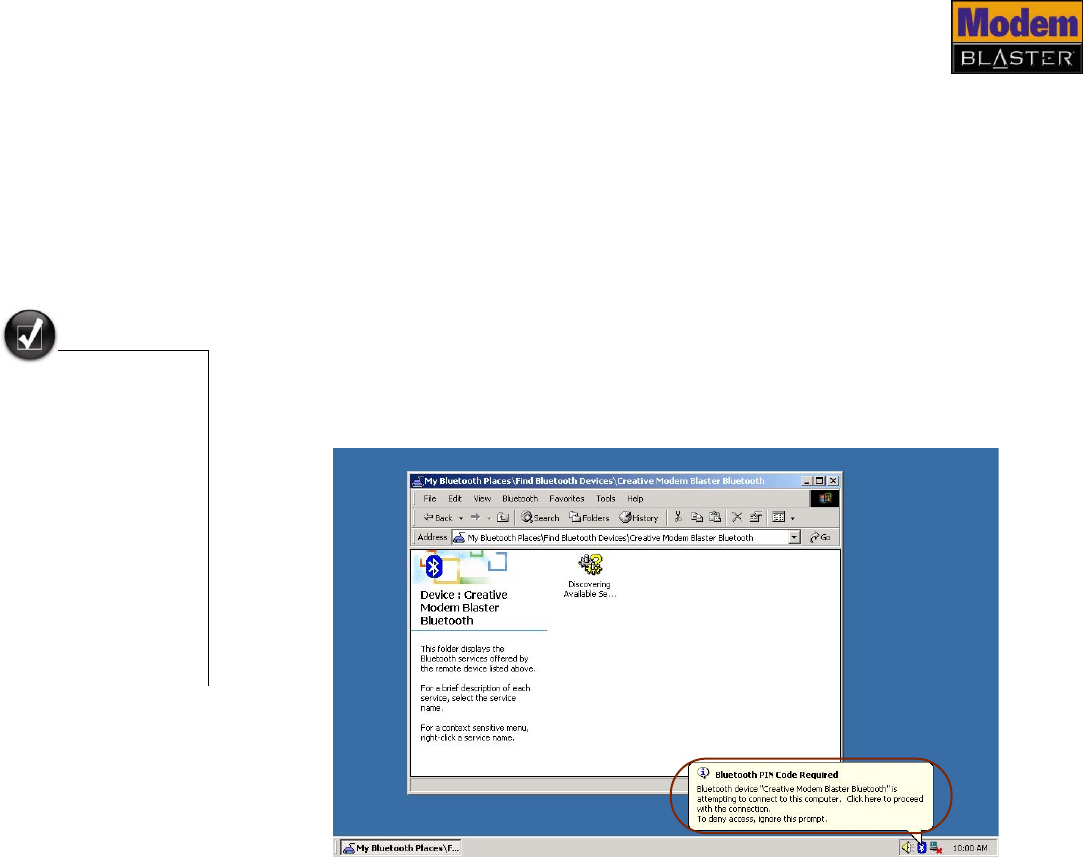Open the Favorites menu

coord(566,499)
